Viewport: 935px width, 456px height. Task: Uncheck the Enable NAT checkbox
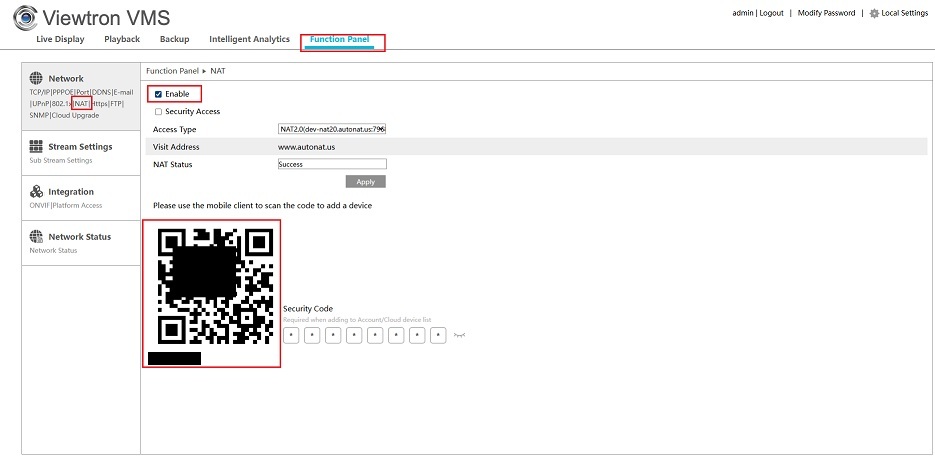click(x=159, y=94)
